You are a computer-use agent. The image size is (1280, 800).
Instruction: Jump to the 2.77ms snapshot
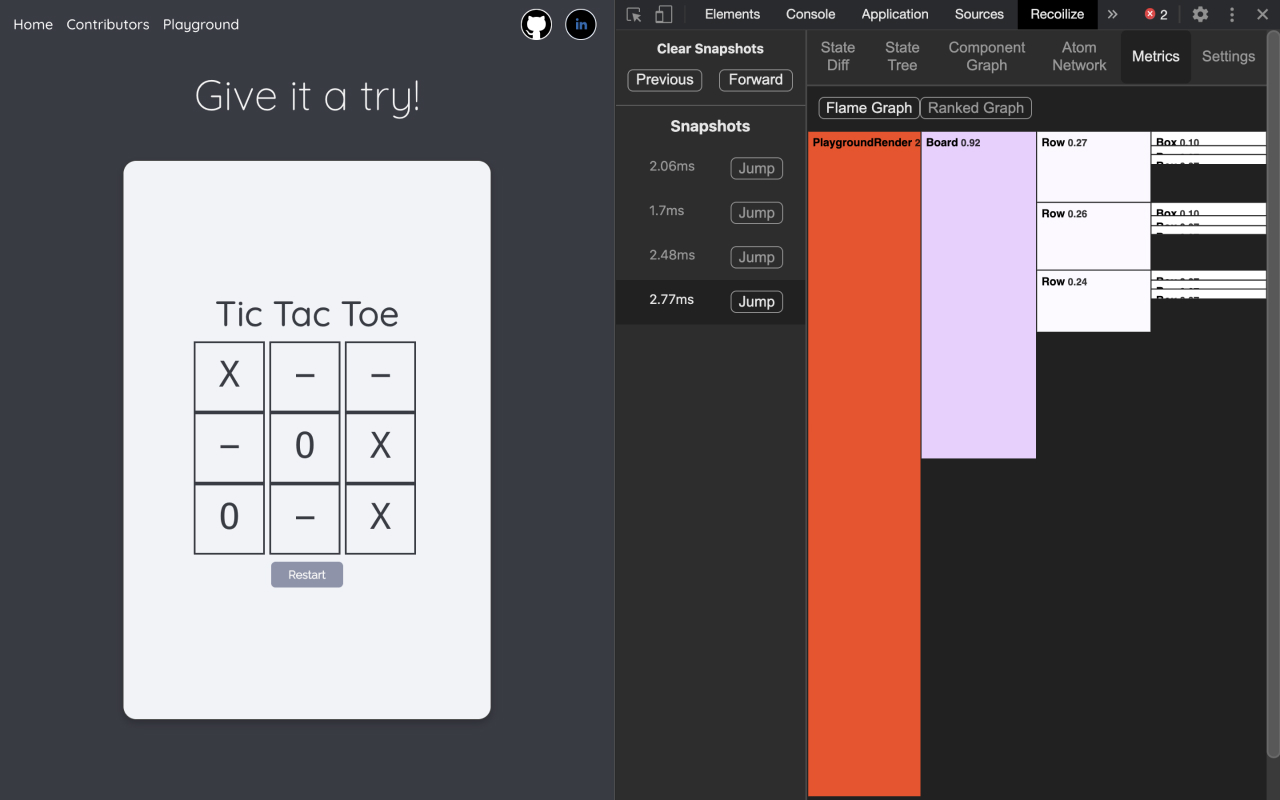point(756,301)
